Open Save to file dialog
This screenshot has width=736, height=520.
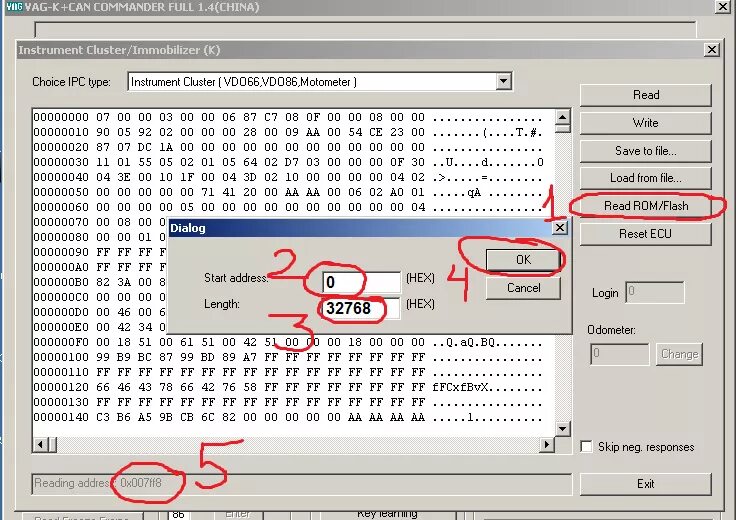(646, 151)
